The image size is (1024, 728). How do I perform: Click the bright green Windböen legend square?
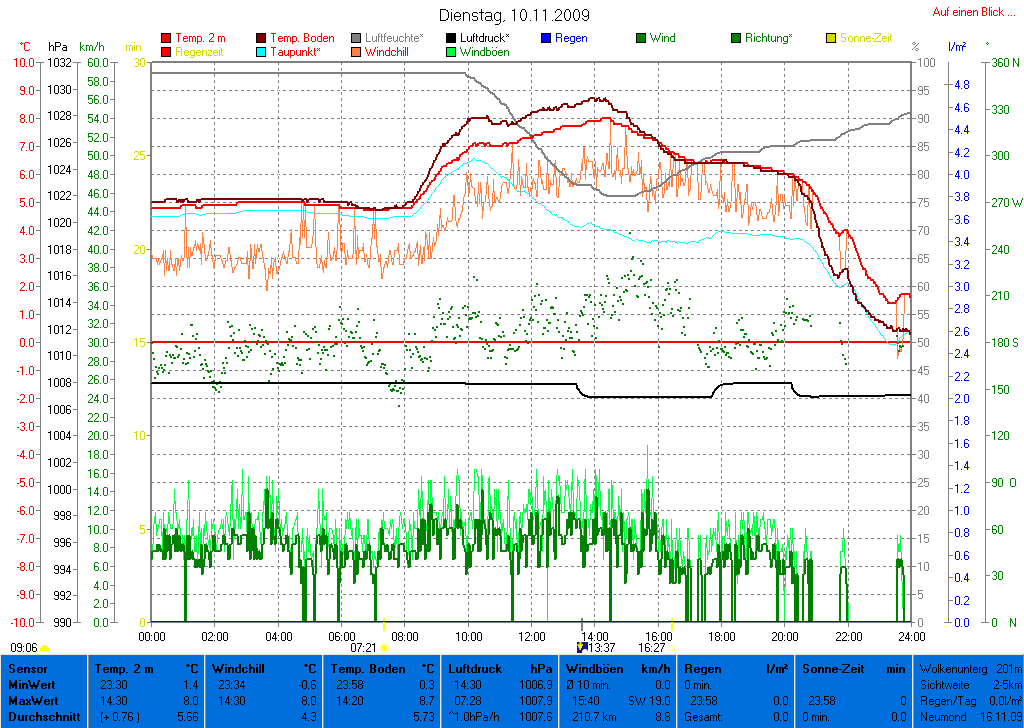click(451, 52)
